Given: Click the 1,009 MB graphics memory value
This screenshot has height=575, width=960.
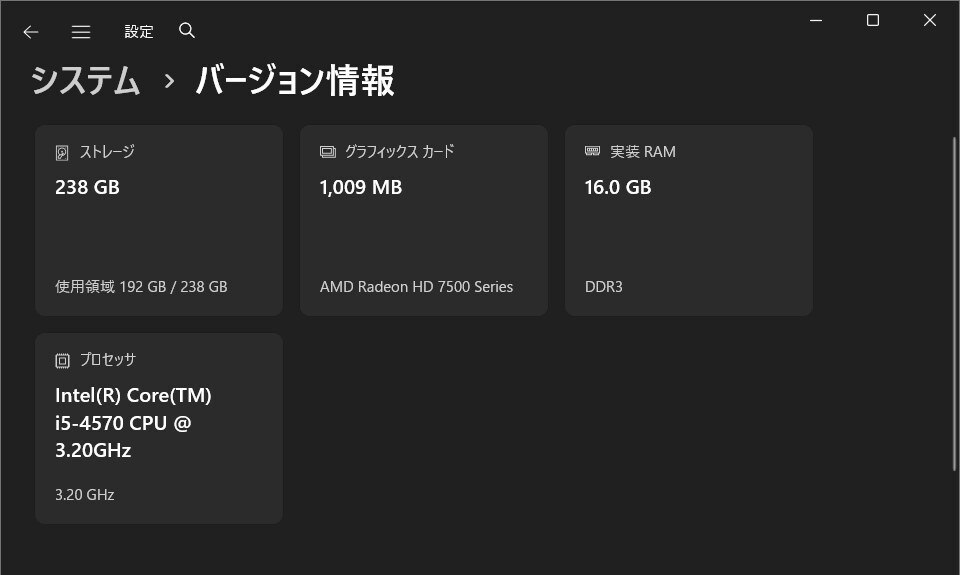Looking at the screenshot, I should tap(361, 187).
